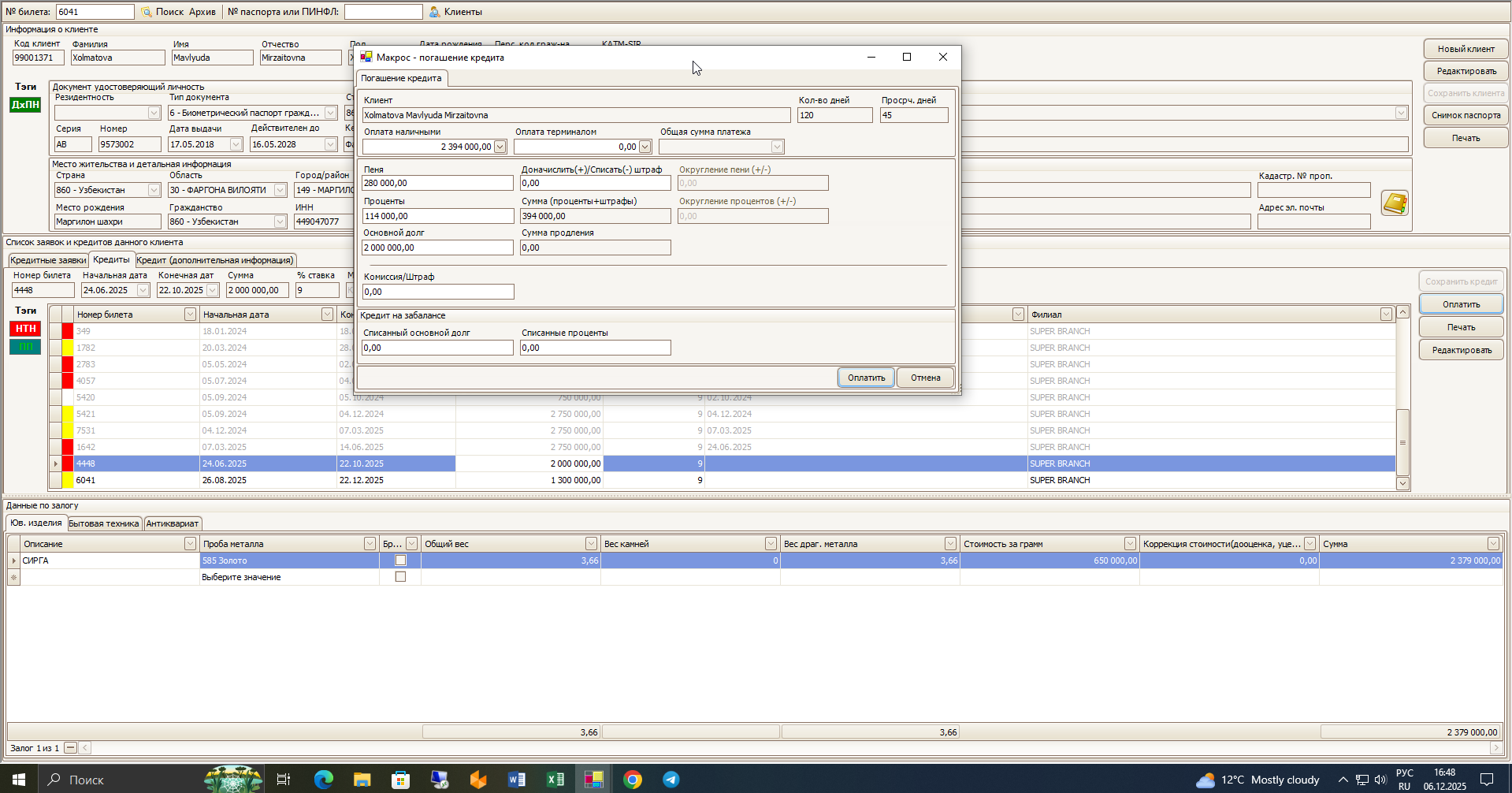
Task: Open the Клиенты people icon in top toolbar
Action: pos(435,12)
